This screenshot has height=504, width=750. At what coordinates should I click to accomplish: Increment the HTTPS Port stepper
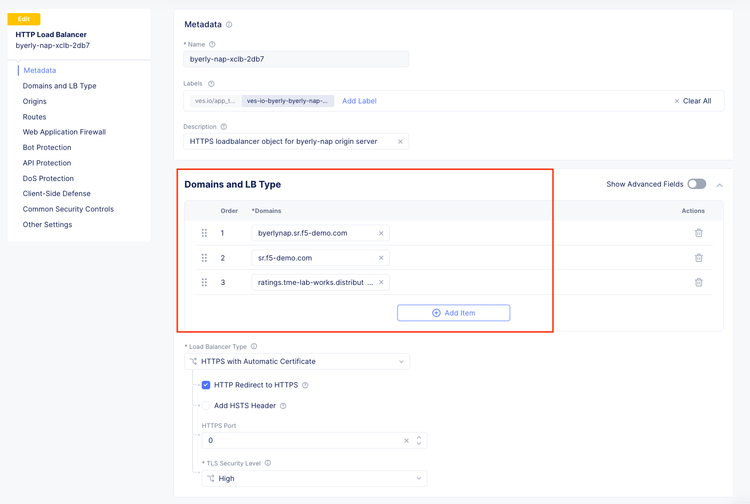coord(419,437)
